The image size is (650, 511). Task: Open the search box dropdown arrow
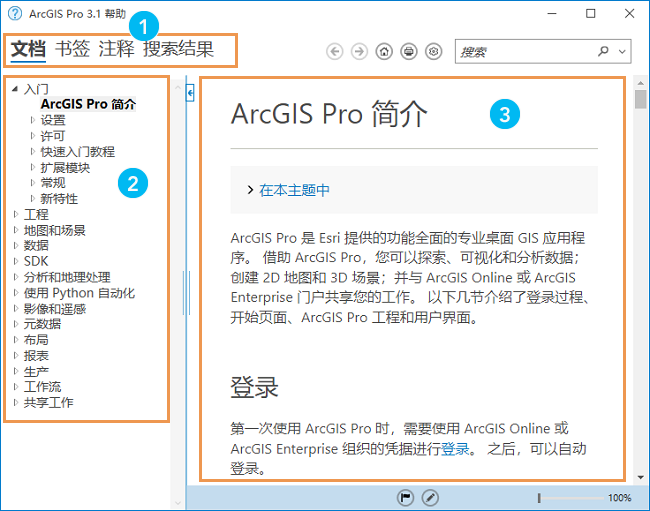pyautogui.click(x=623, y=51)
